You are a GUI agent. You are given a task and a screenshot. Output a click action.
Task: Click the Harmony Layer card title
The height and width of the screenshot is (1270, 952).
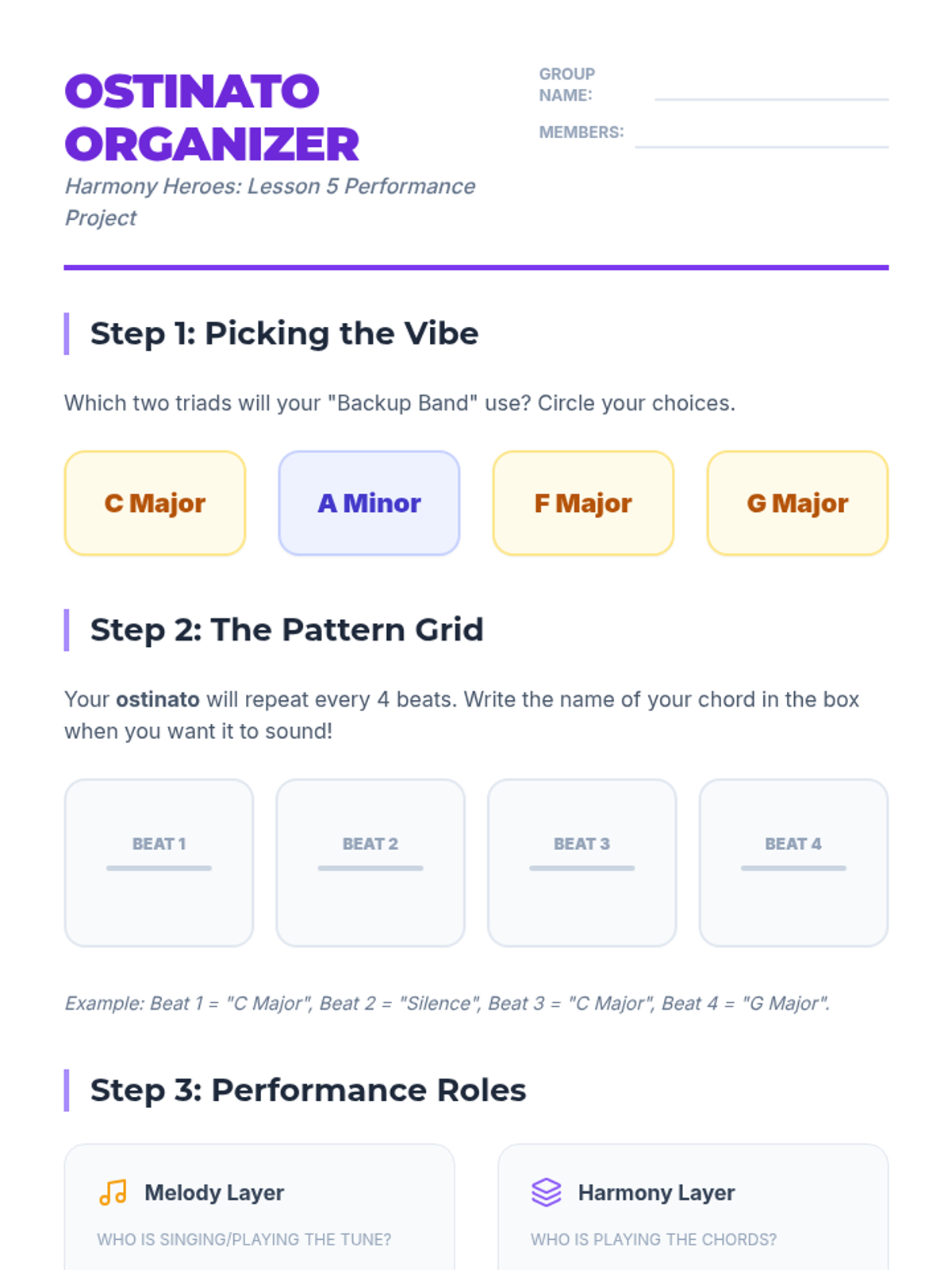pos(656,1192)
